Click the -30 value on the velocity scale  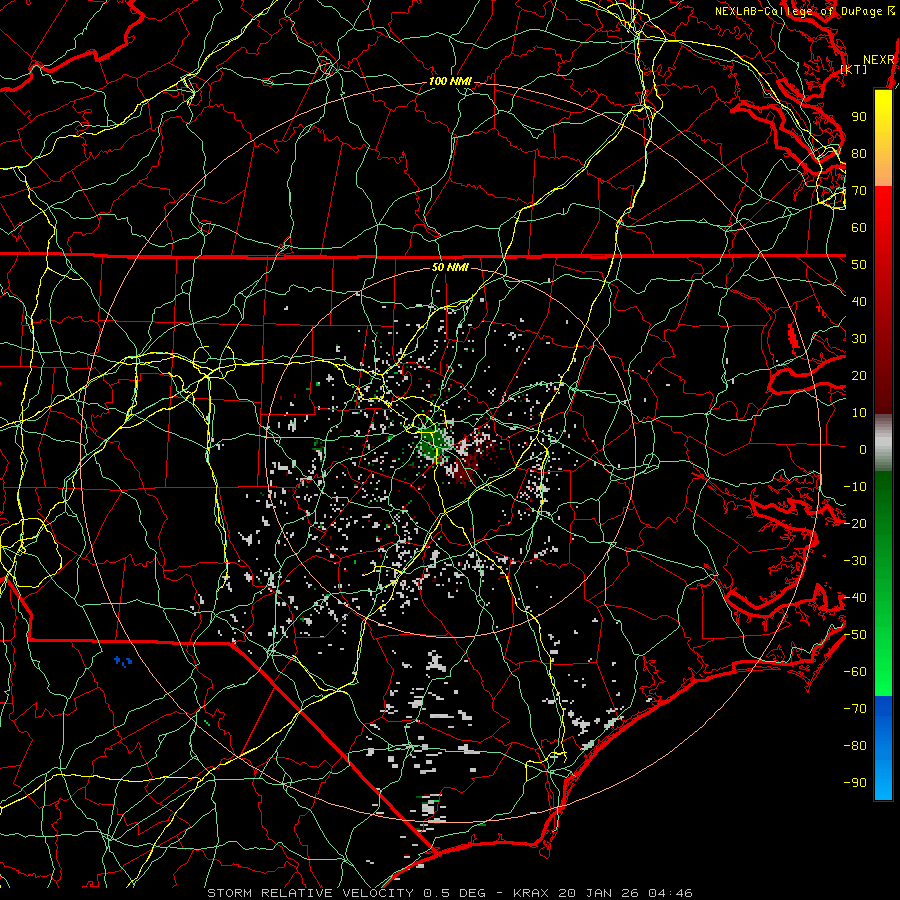(855, 561)
